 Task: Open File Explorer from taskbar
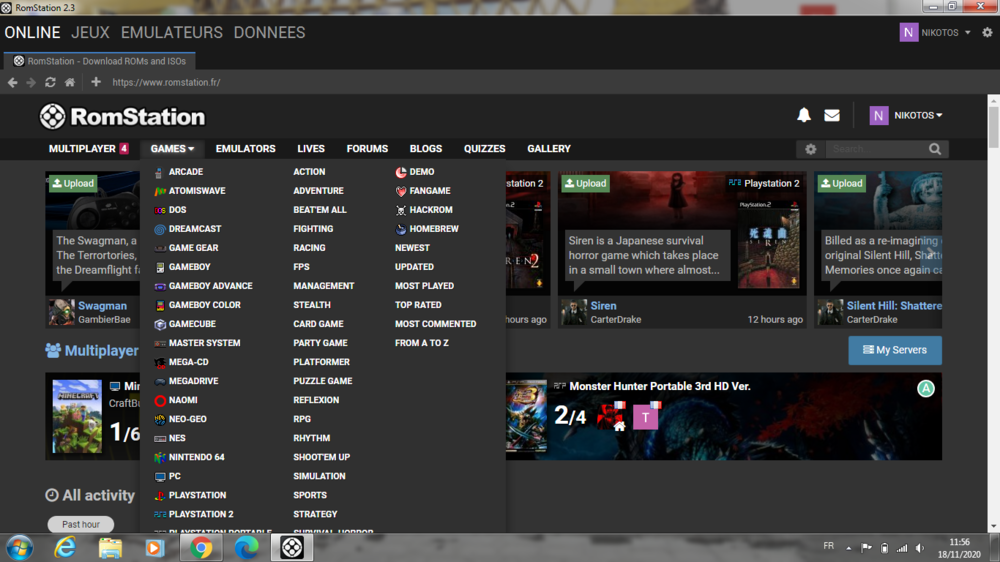click(x=110, y=547)
